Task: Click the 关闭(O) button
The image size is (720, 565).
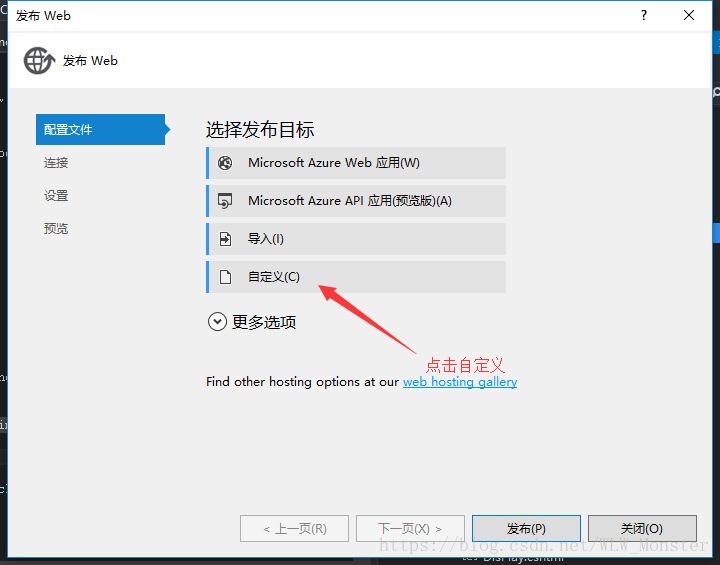Action: [642, 529]
